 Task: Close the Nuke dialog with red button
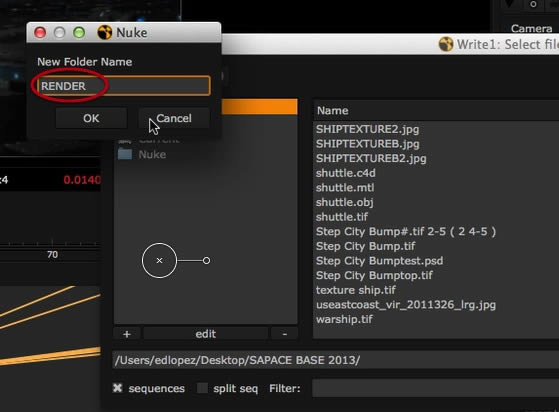point(40,33)
